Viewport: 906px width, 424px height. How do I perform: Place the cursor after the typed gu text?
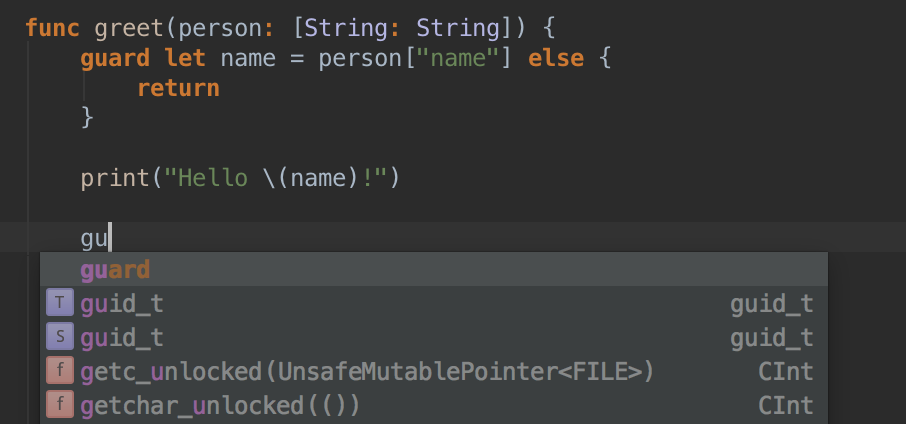coord(110,237)
